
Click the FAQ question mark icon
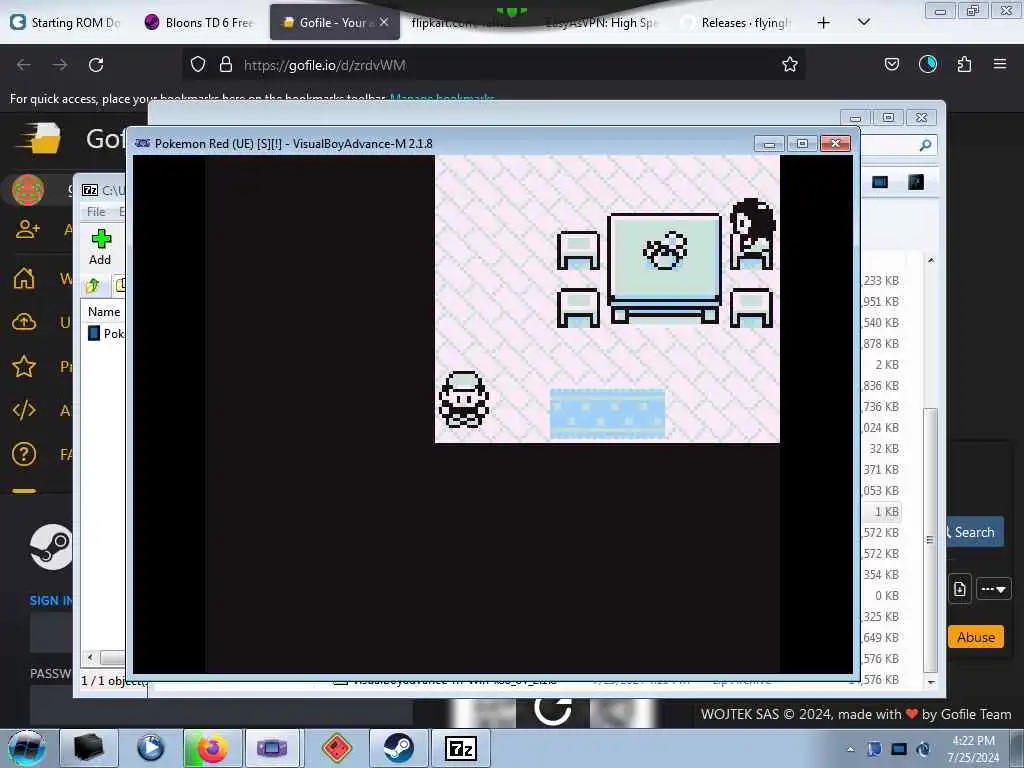tap(24, 454)
